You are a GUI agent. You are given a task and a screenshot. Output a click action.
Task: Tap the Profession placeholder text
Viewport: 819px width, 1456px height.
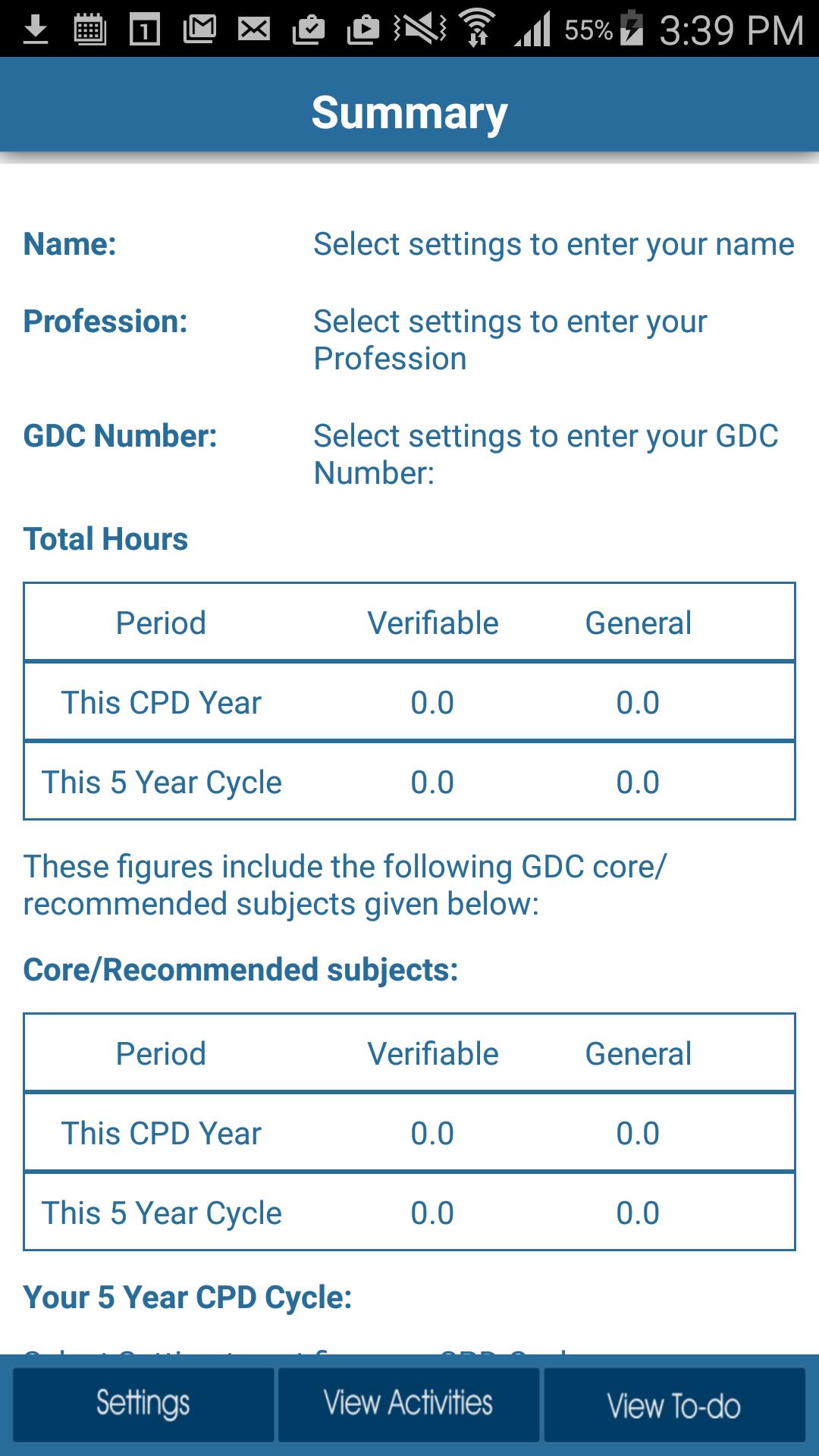coord(510,340)
